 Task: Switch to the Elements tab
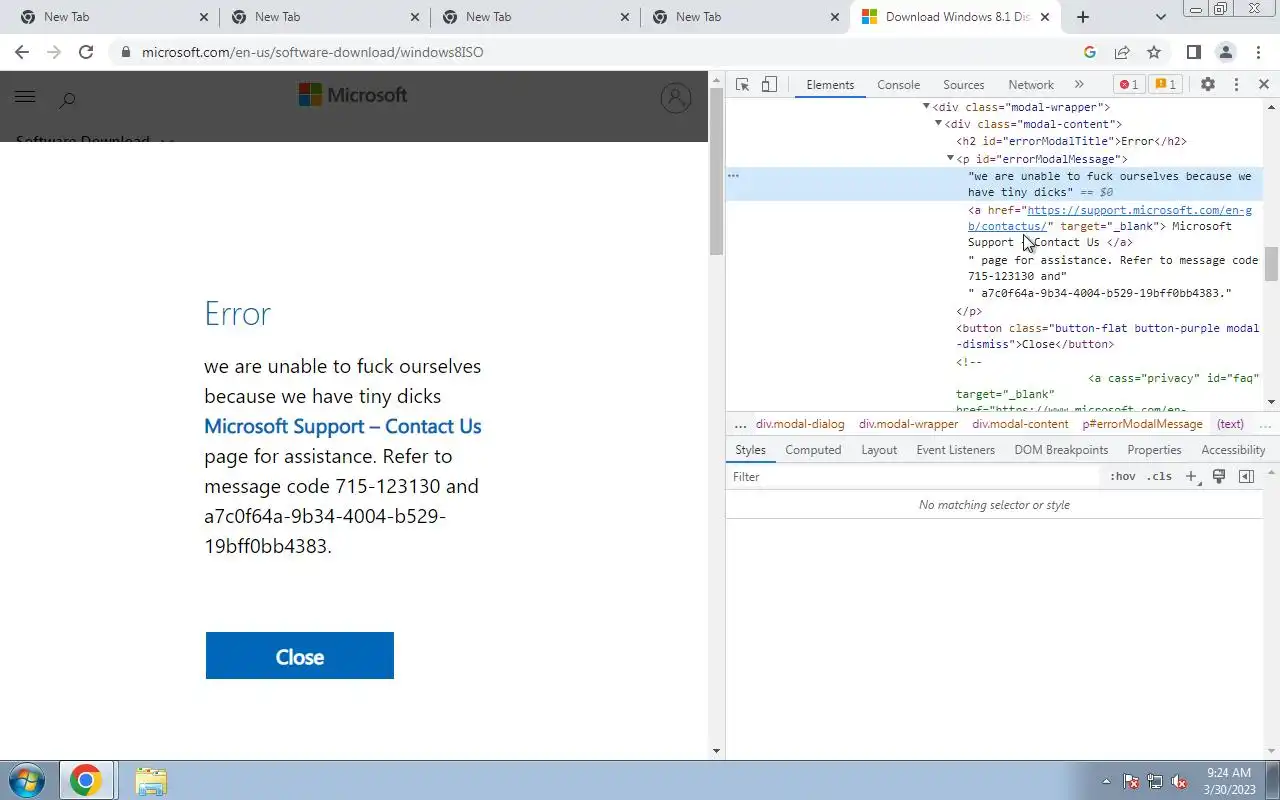[830, 85]
